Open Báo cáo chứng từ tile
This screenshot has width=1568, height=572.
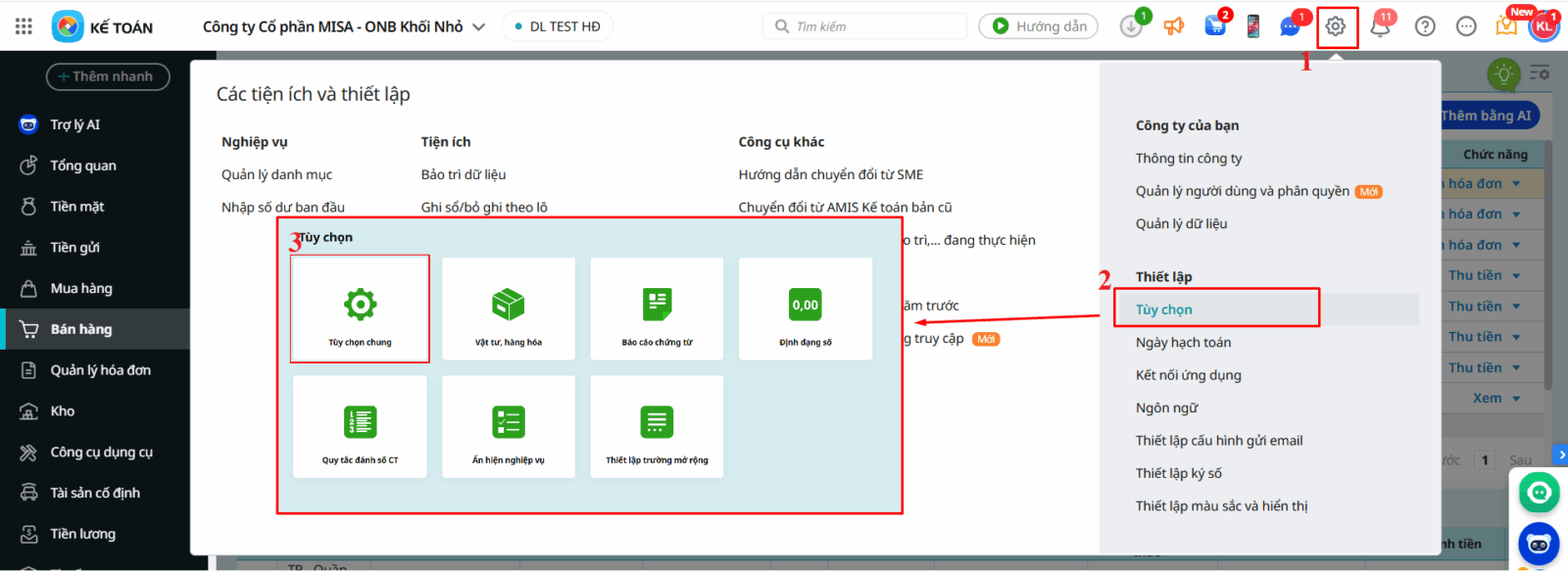click(657, 309)
